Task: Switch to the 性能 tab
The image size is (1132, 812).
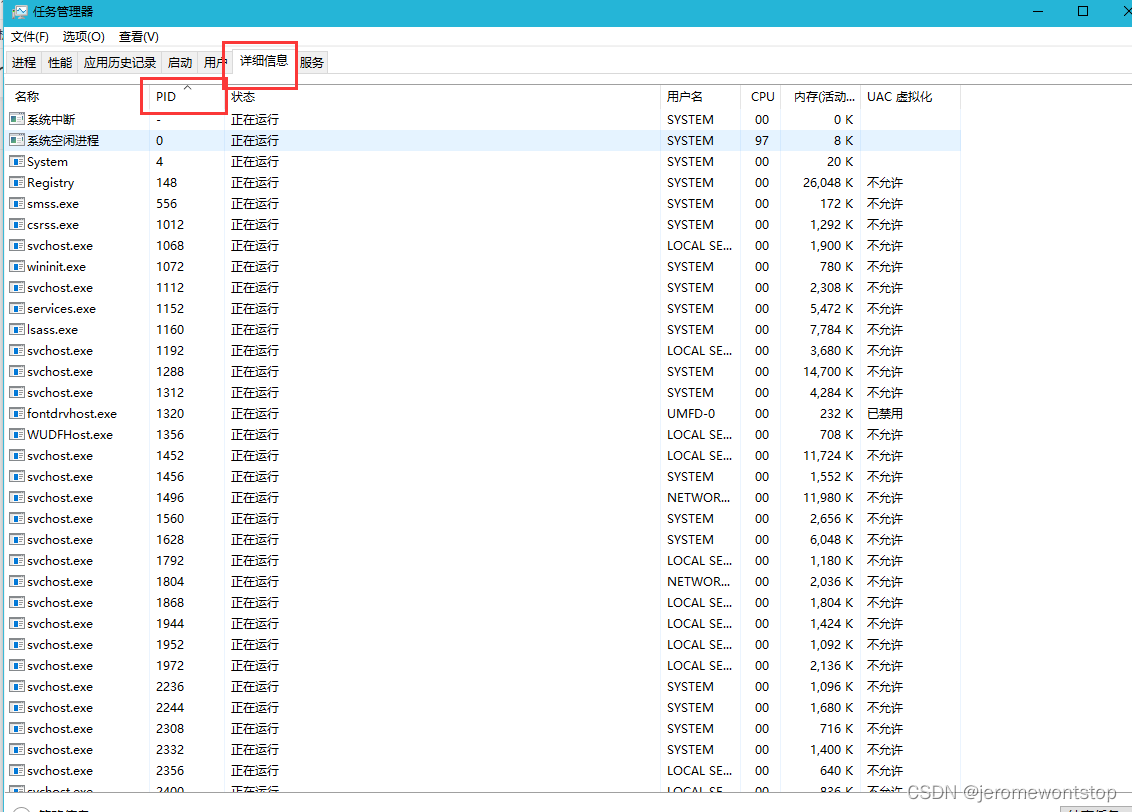Action: click(58, 61)
